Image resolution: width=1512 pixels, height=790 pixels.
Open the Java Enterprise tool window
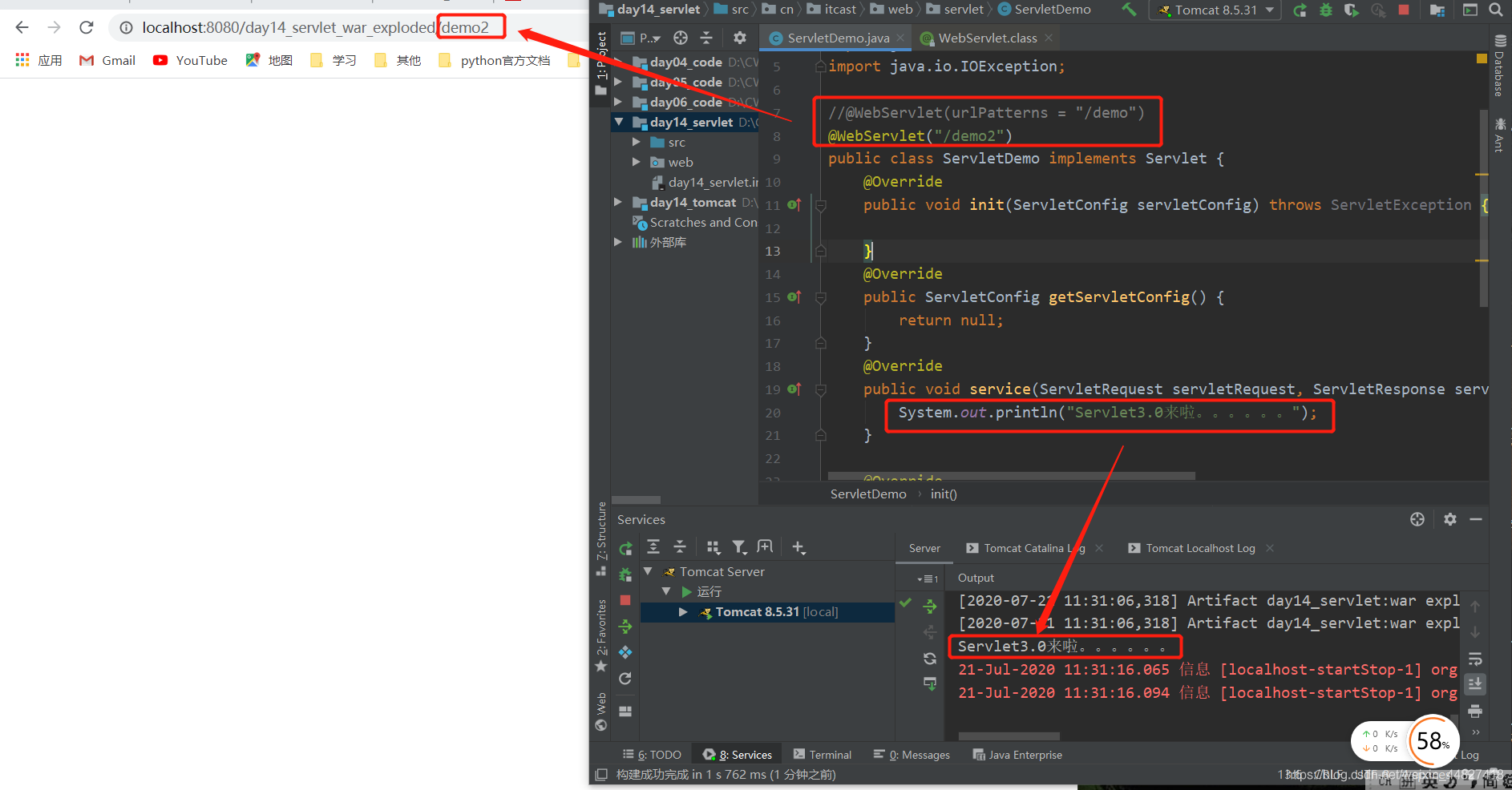click(x=1017, y=755)
